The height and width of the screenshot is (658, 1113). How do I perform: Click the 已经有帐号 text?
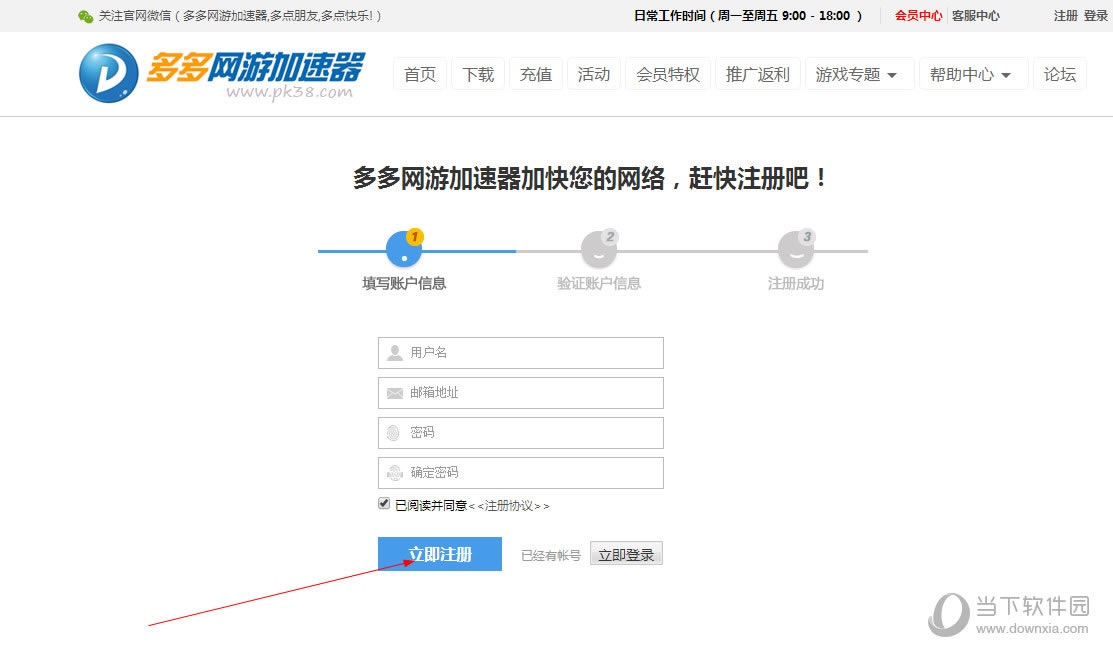pos(551,556)
